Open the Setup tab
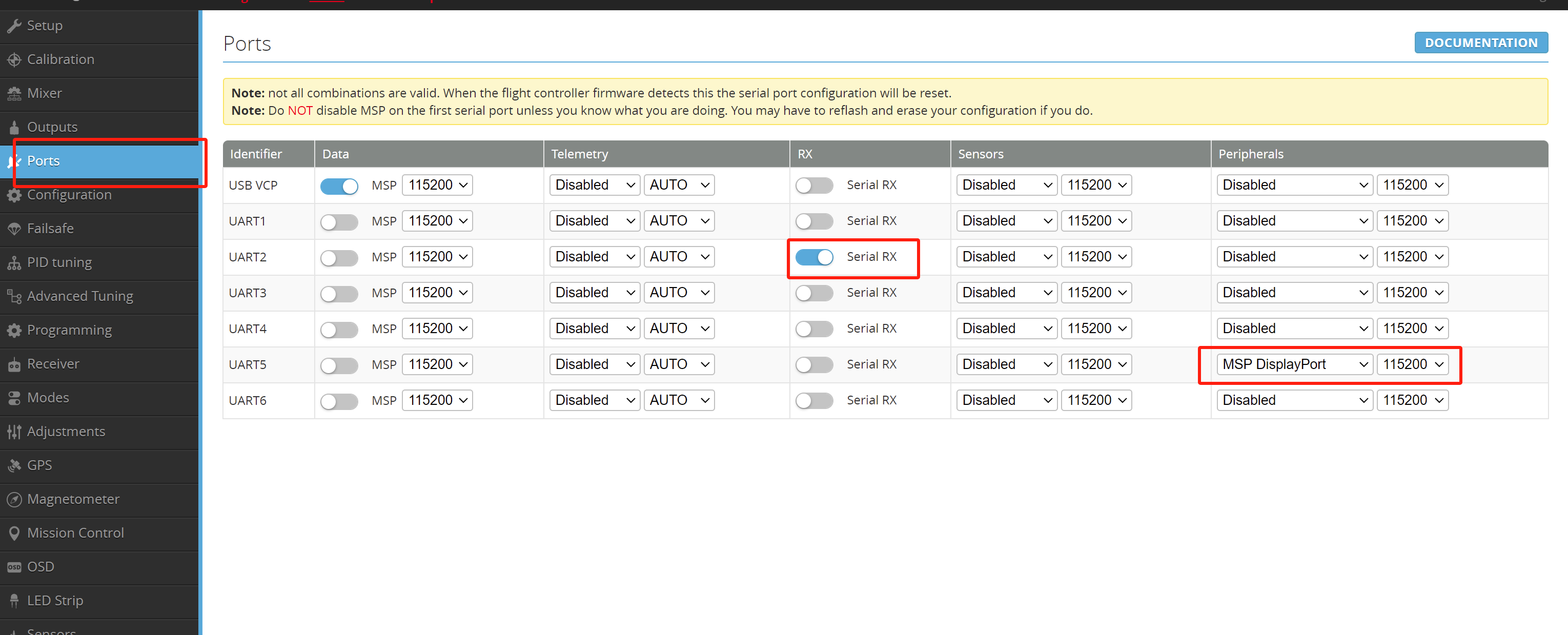1568x635 pixels. click(99, 26)
